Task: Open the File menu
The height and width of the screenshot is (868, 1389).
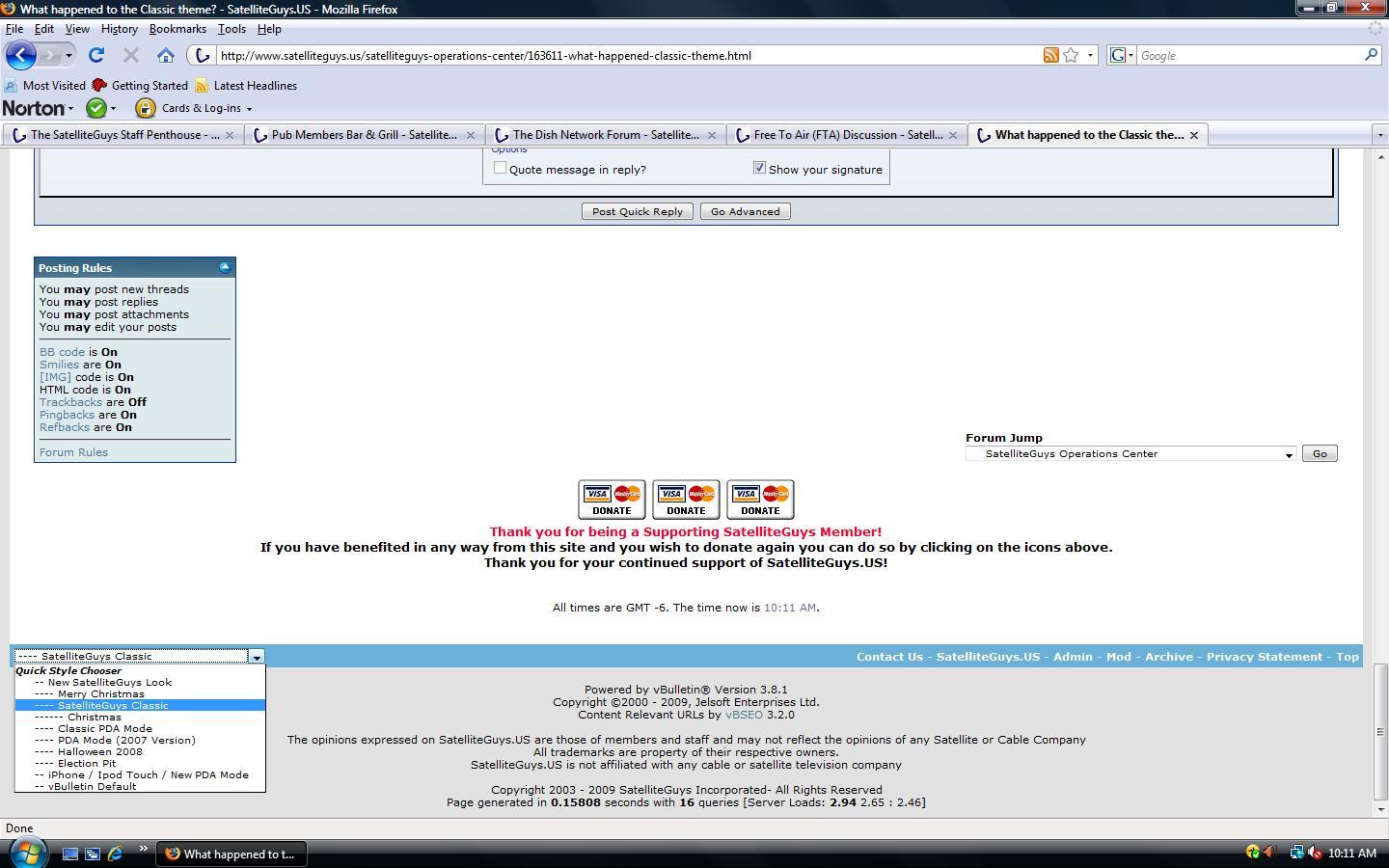Action: coord(14,29)
